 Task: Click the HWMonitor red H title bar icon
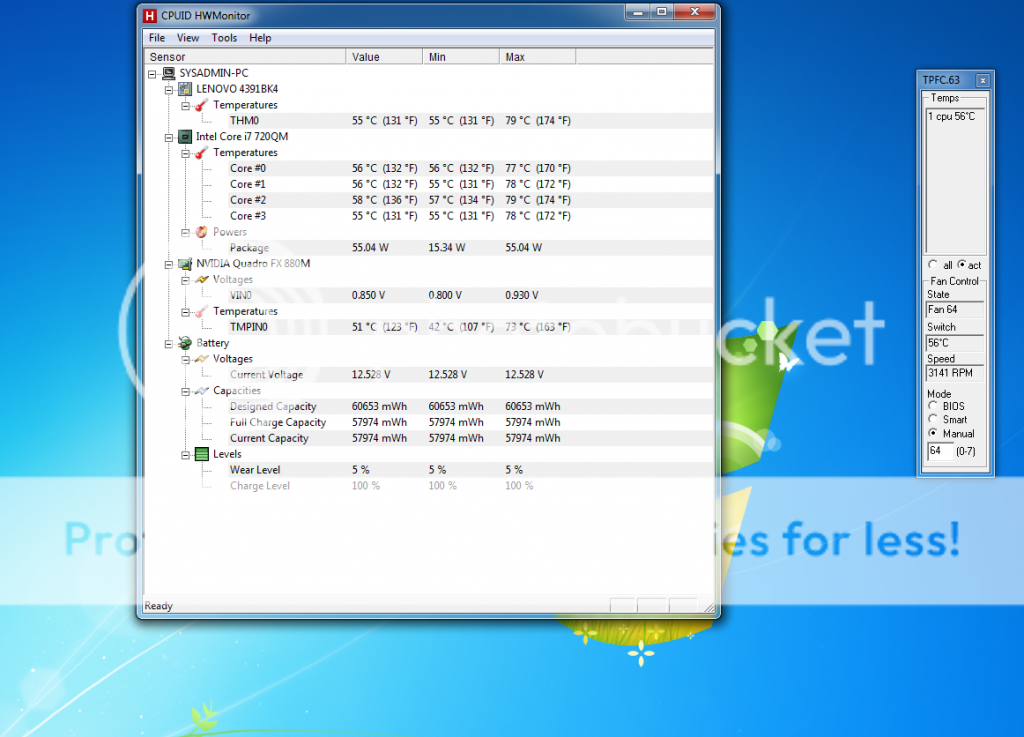[150, 15]
